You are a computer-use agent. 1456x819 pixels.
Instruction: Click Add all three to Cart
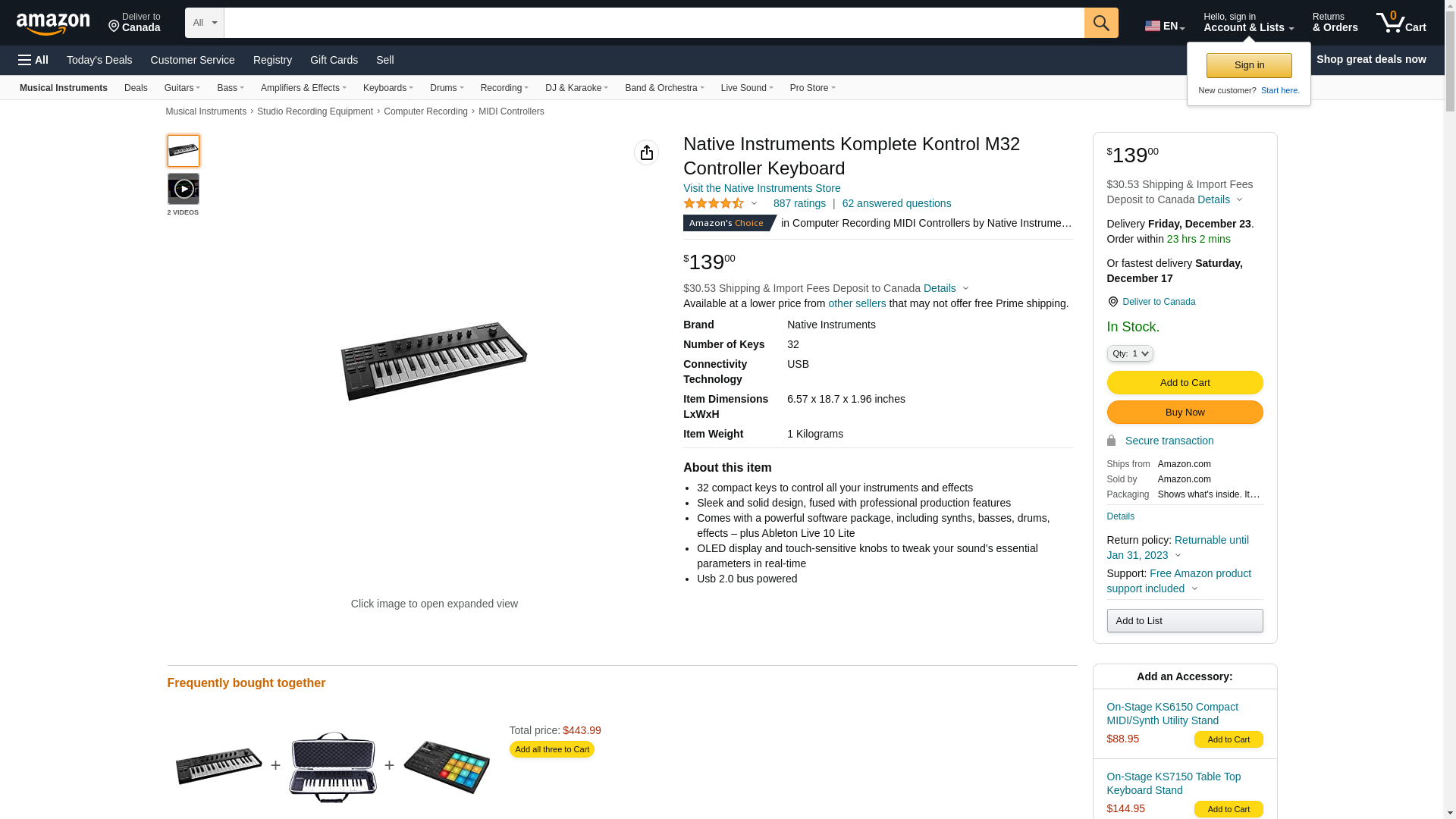pyautogui.click(x=551, y=749)
